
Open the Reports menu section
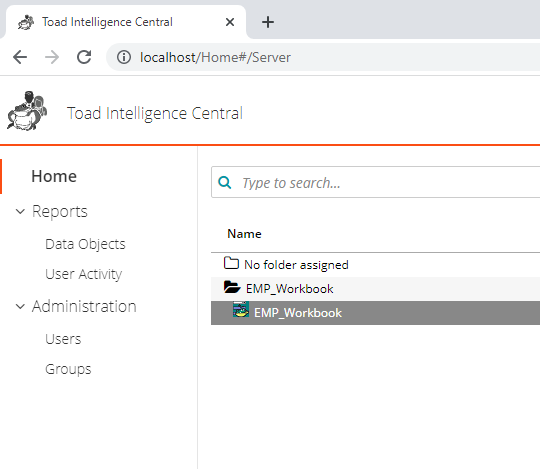60,211
